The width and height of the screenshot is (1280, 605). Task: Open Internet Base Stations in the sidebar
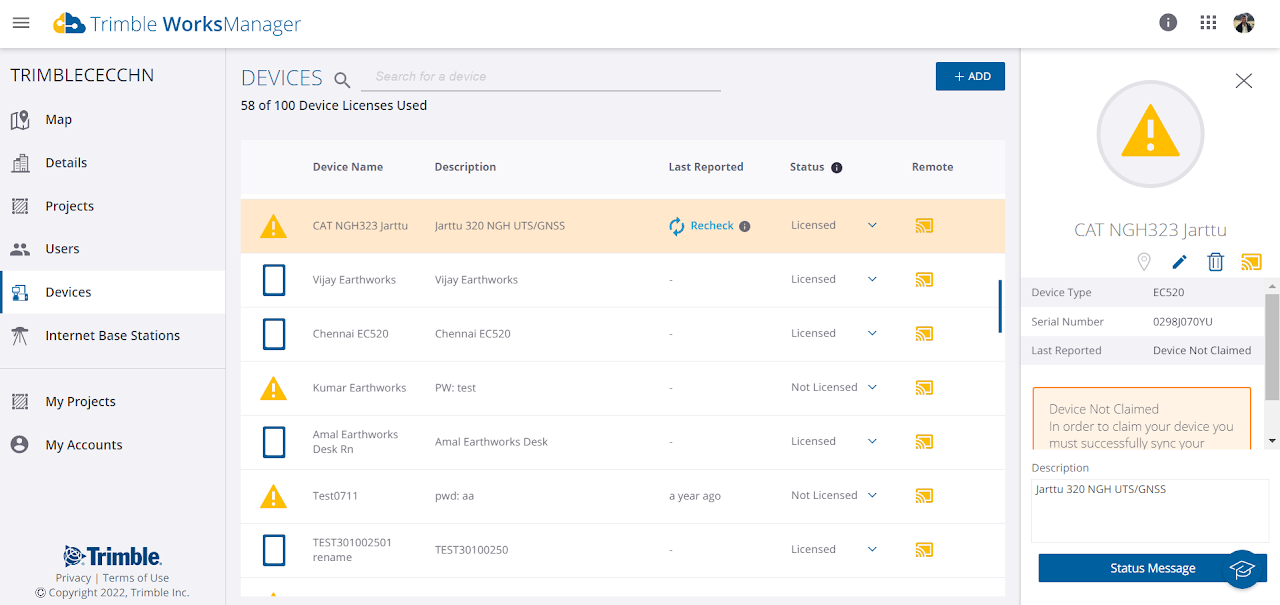tap(112, 336)
